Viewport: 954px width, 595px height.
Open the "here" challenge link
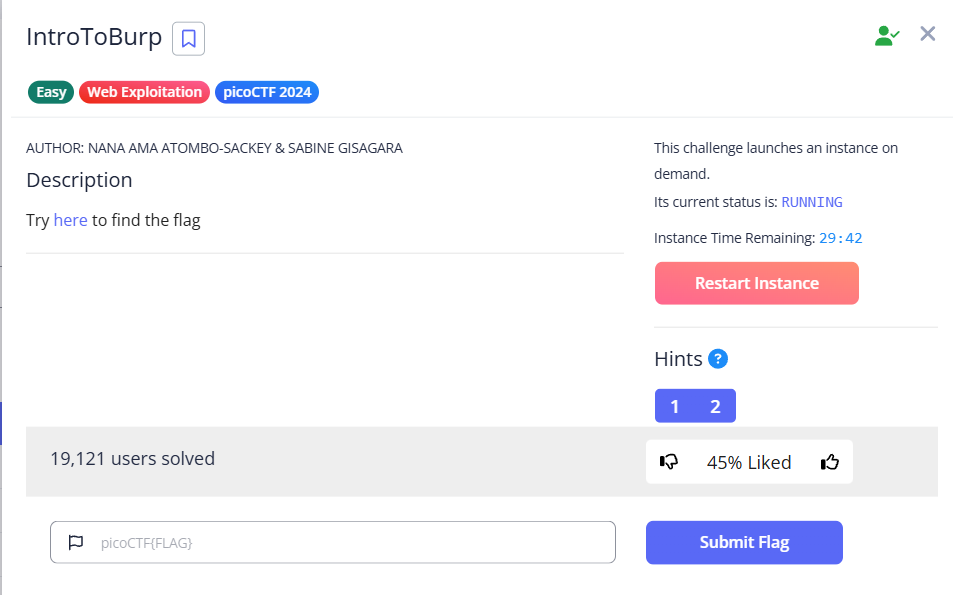pos(71,220)
